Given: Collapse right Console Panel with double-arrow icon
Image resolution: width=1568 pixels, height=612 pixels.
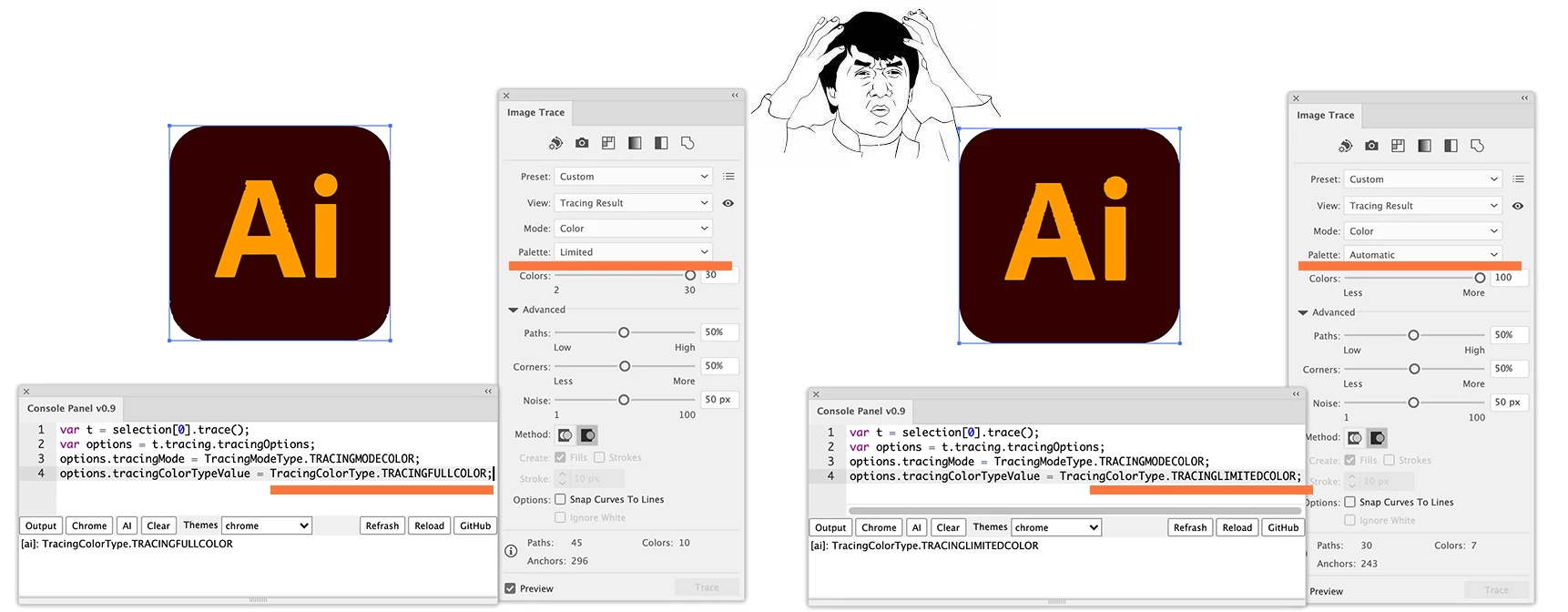Looking at the screenshot, I should tap(1296, 393).
